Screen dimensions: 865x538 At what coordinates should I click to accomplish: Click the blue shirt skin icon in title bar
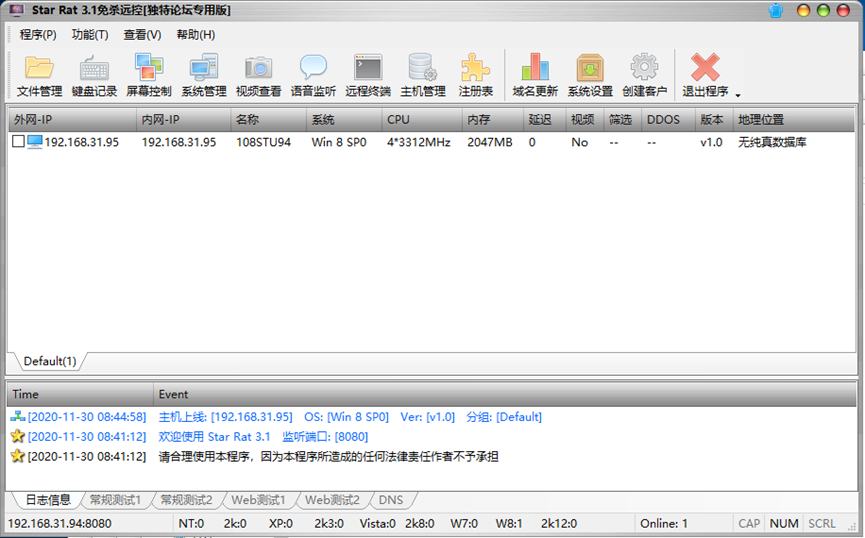(776, 10)
